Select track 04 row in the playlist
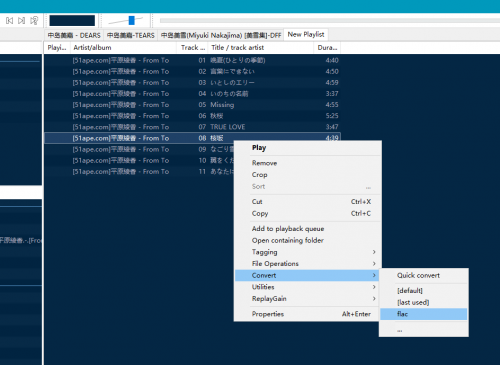Image resolution: width=500 pixels, height=365 pixels. click(192, 94)
